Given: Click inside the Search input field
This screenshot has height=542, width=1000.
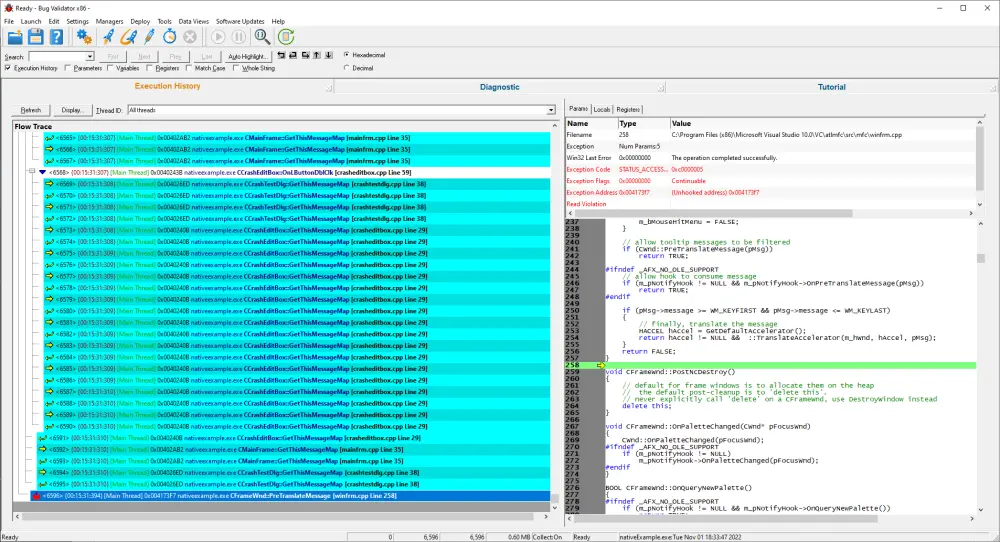Looking at the screenshot, I should point(57,57).
